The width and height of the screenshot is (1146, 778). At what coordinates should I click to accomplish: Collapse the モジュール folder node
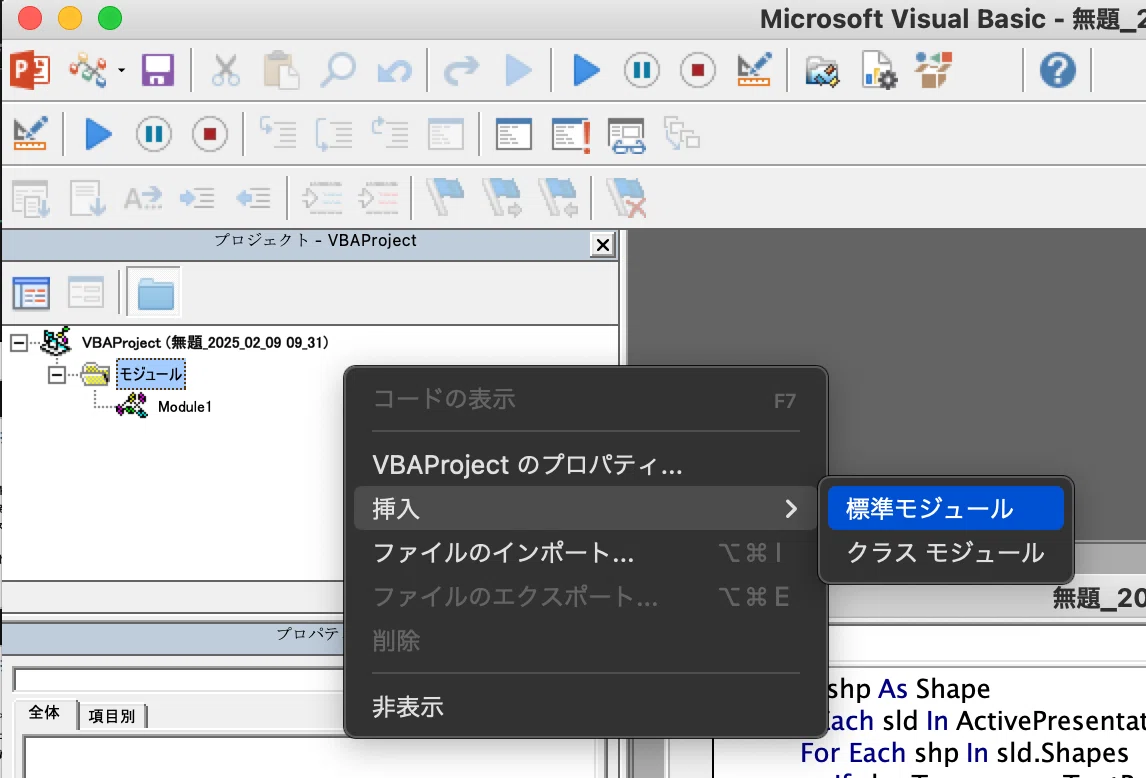point(56,374)
